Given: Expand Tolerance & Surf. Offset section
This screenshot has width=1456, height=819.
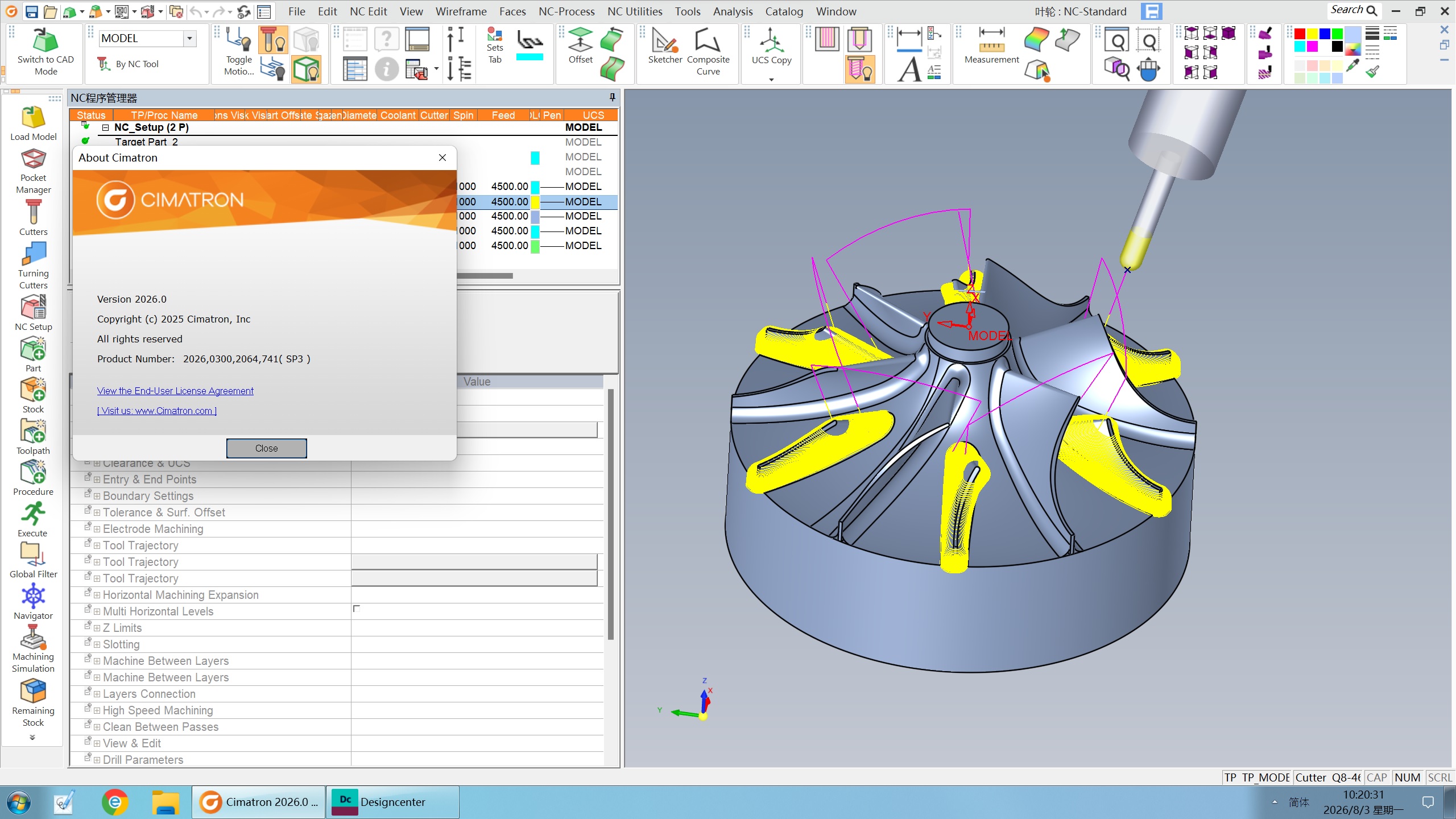Looking at the screenshot, I should tap(97, 512).
